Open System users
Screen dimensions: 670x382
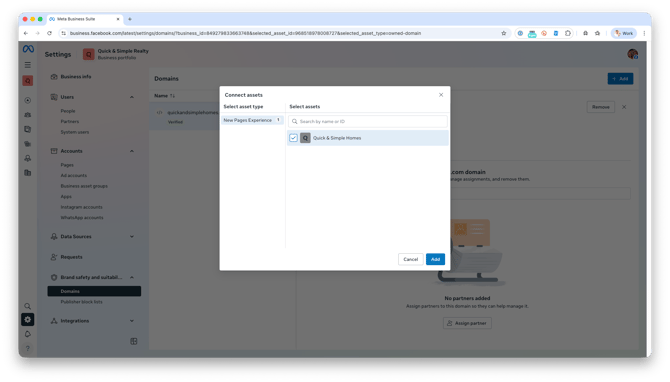click(75, 132)
